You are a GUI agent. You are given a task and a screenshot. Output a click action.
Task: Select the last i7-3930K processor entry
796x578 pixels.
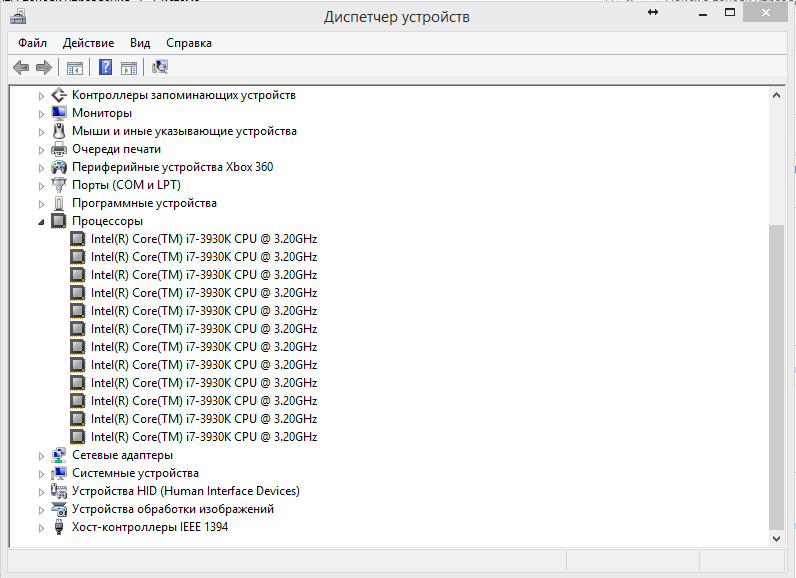tap(204, 437)
